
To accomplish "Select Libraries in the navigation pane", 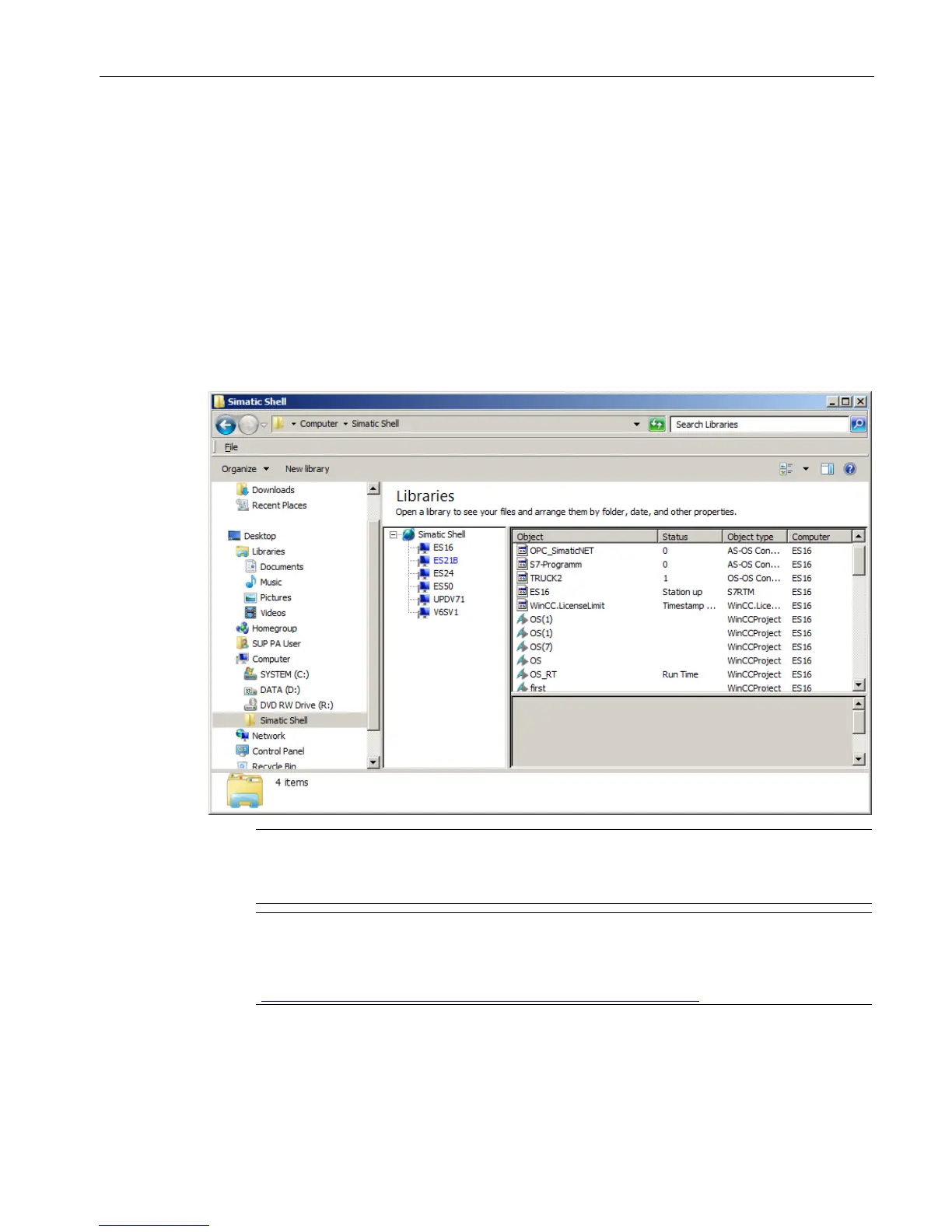I will (x=261, y=551).
